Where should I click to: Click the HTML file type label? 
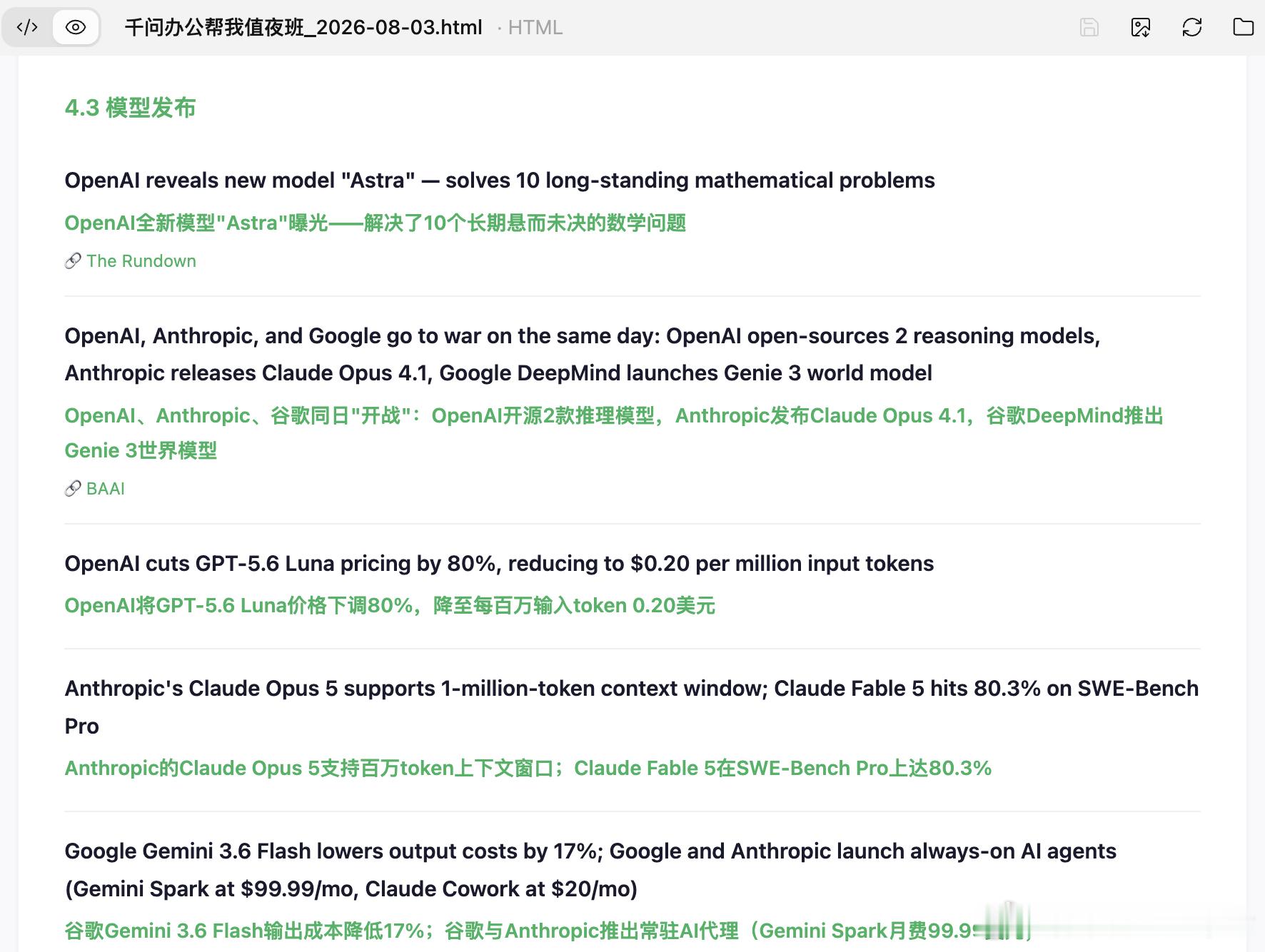(535, 28)
